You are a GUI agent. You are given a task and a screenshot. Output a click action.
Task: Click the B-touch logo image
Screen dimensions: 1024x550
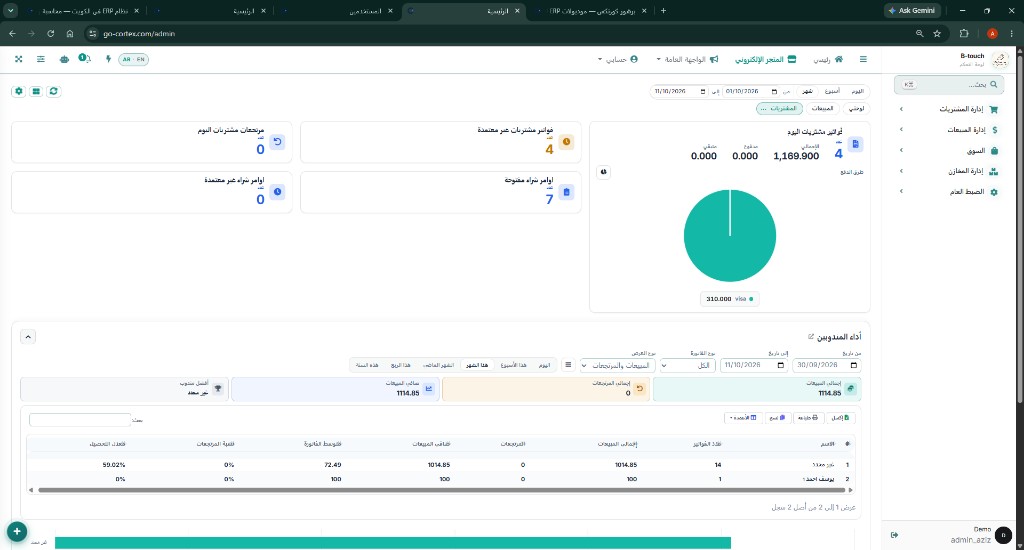coord(999,61)
